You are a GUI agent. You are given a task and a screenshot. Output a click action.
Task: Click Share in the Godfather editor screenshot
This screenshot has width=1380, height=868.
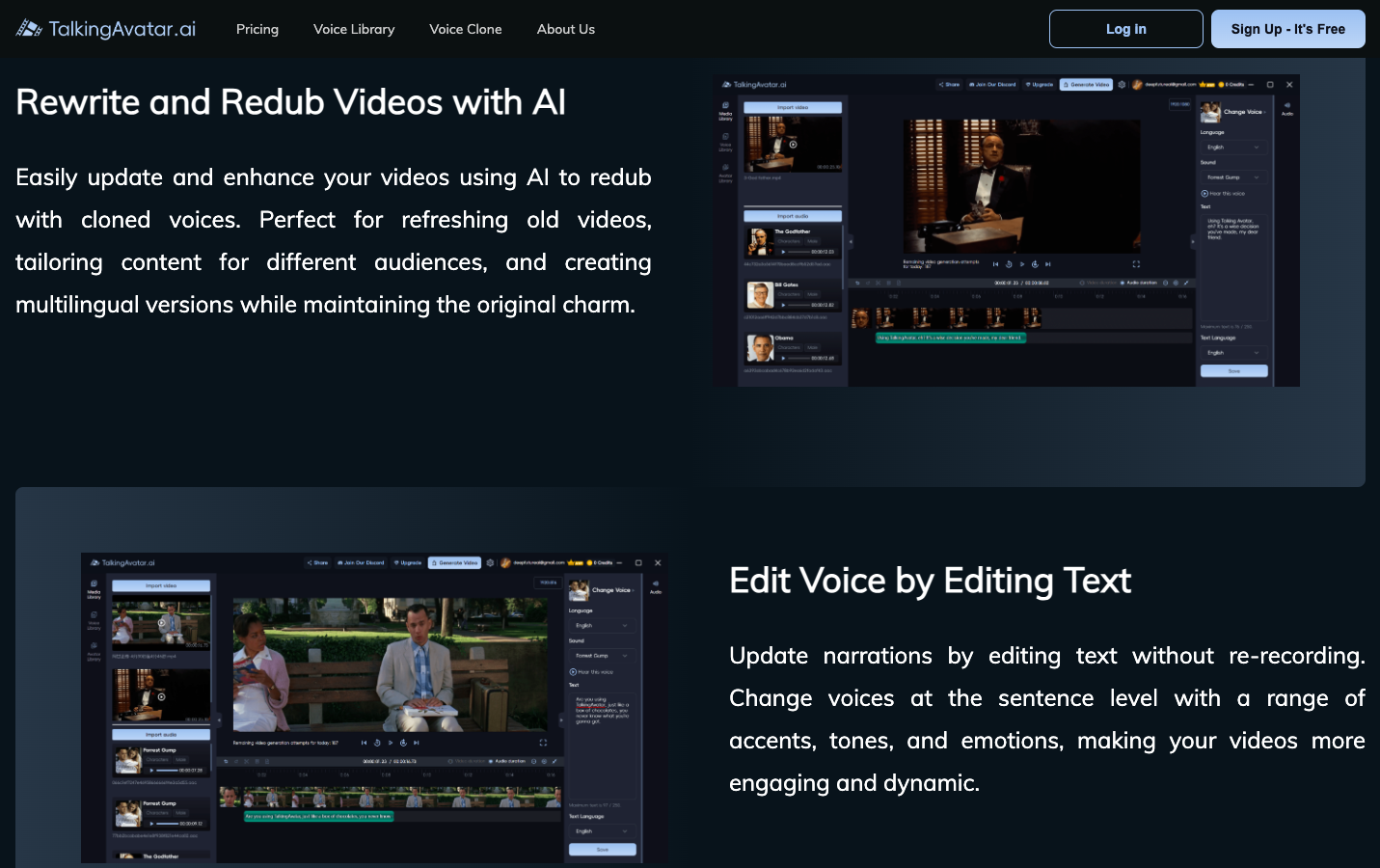pyautogui.click(x=950, y=85)
